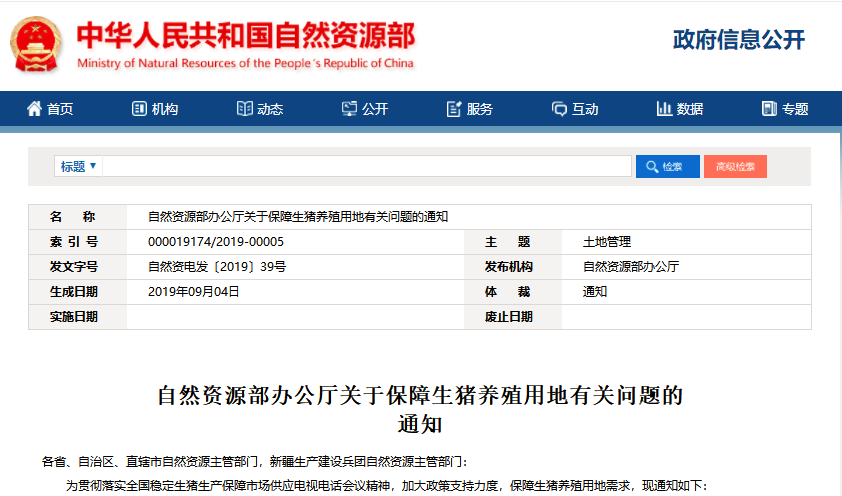Click the 废止日期 label cell
Viewport: 842px width, 496px height.
[x=513, y=317]
